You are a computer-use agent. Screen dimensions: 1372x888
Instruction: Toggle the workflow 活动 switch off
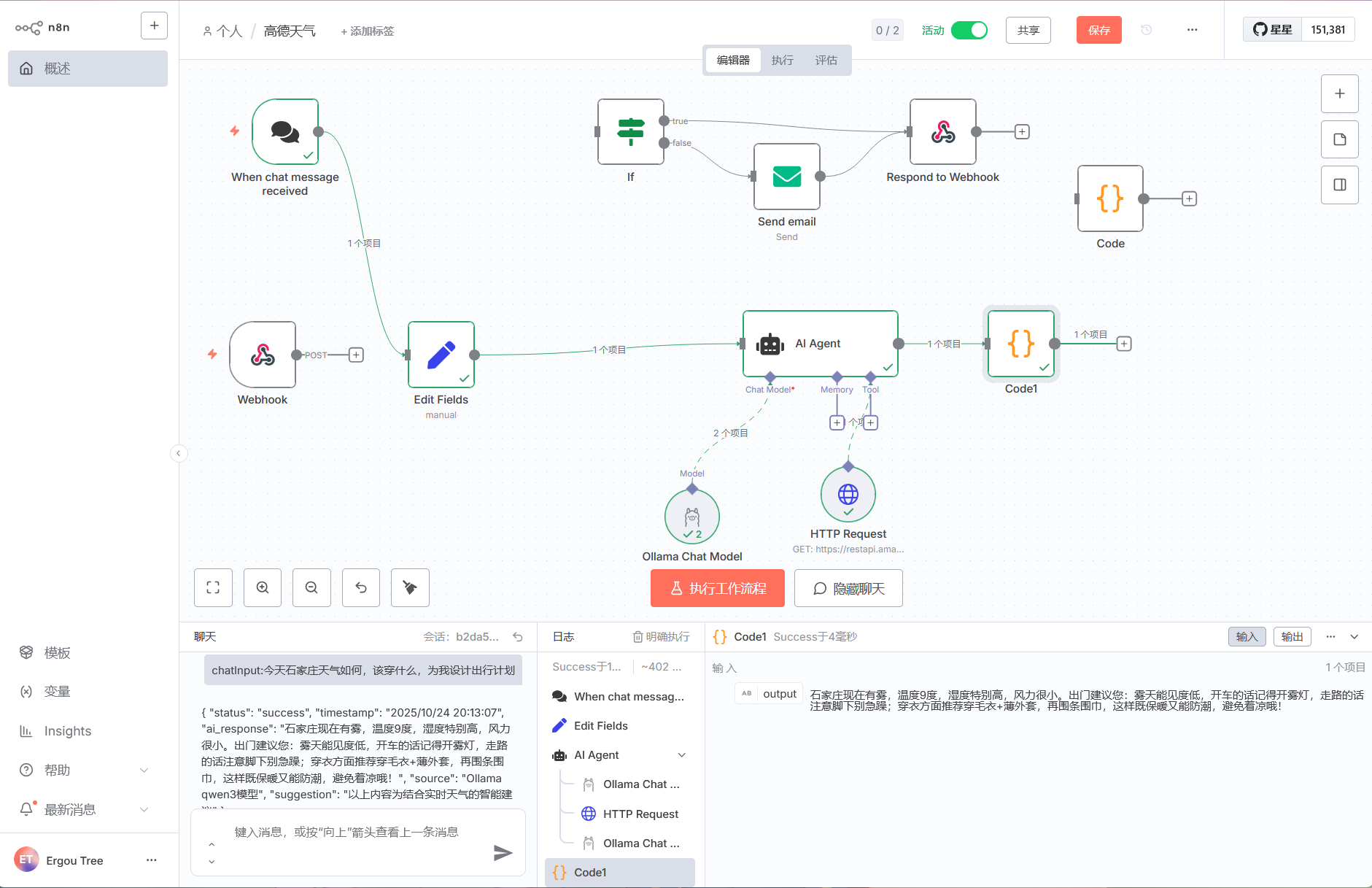969,30
